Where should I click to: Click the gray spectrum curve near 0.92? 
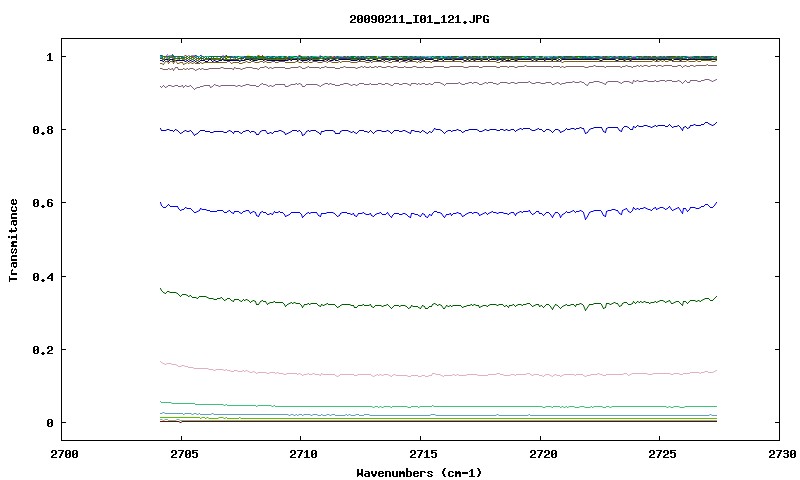(x=439, y=83)
